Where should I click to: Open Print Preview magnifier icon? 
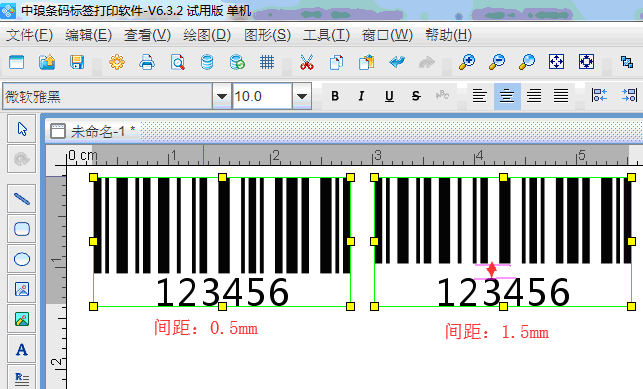[178, 62]
